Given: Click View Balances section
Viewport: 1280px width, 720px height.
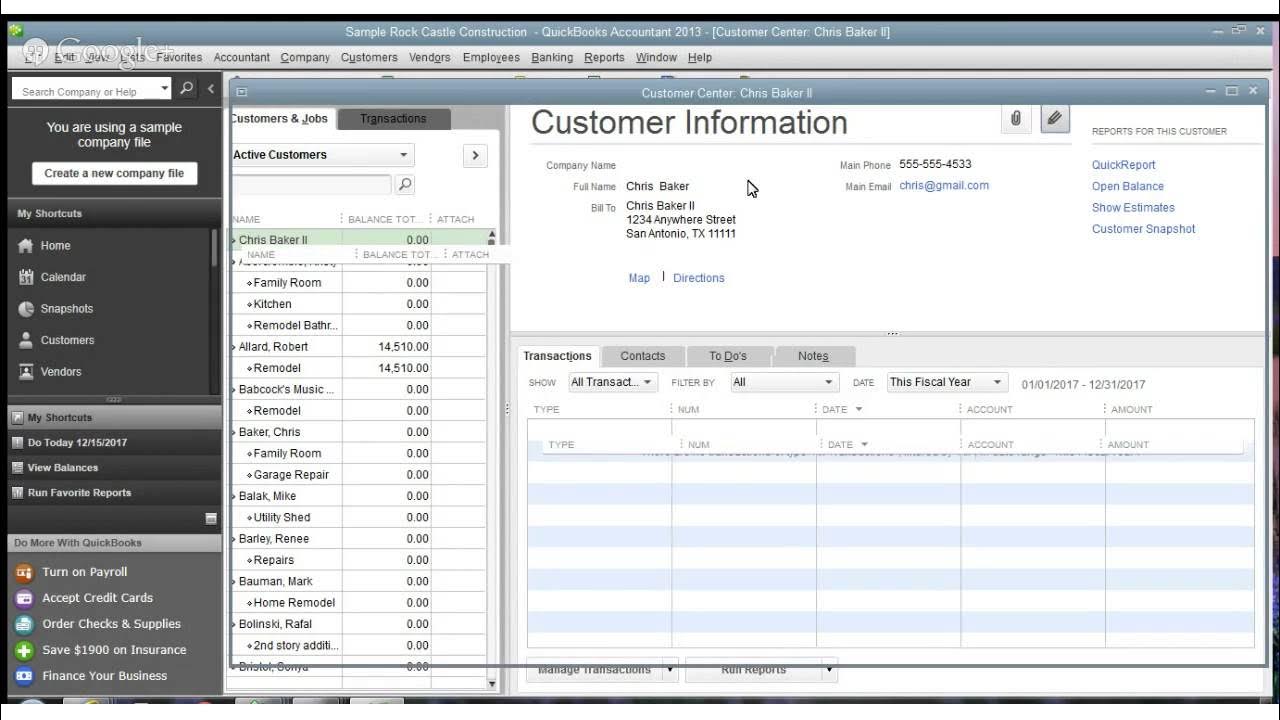Looking at the screenshot, I should point(115,467).
